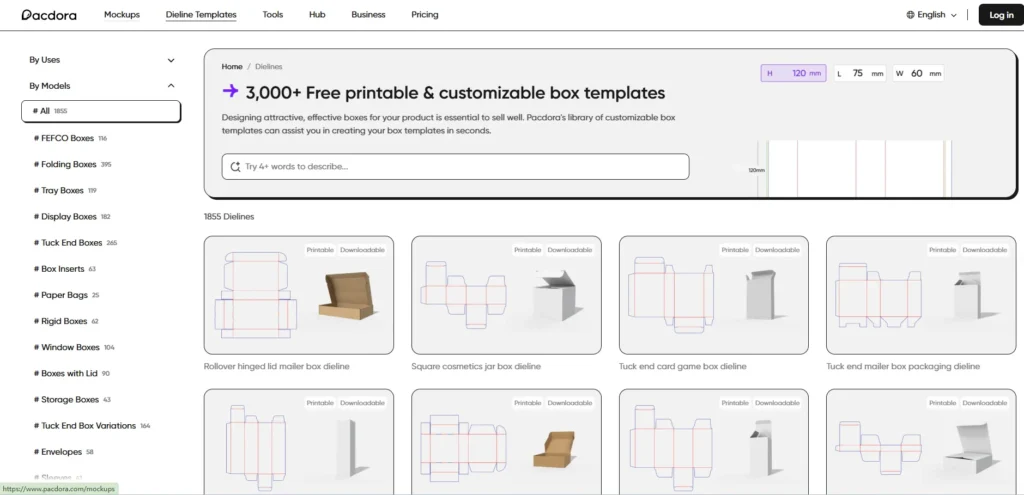The width and height of the screenshot is (1024, 495).
Task: Click the 'Rollover hinged lid mailer box dieline' title
Action: pyautogui.click(x=276, y=366)
